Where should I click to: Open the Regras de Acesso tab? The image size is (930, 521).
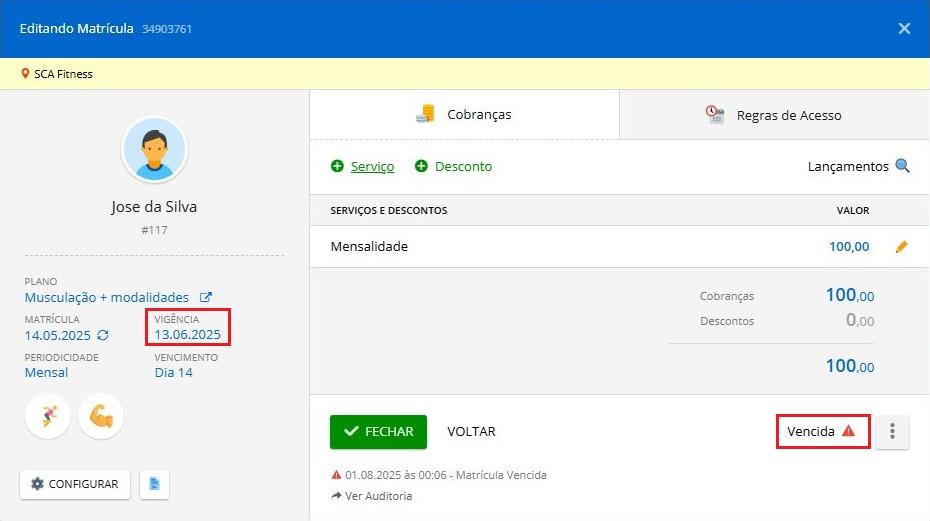[x=775, y=115]
